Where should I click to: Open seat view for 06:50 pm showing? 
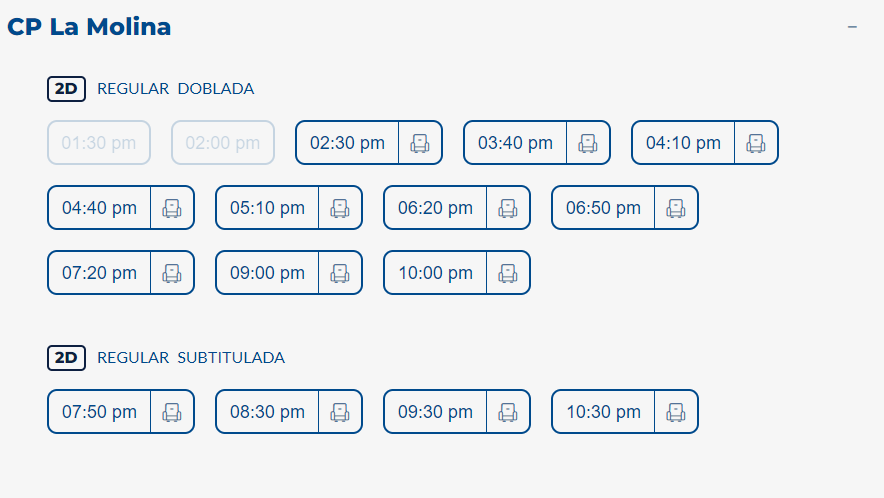coord(676,208)
